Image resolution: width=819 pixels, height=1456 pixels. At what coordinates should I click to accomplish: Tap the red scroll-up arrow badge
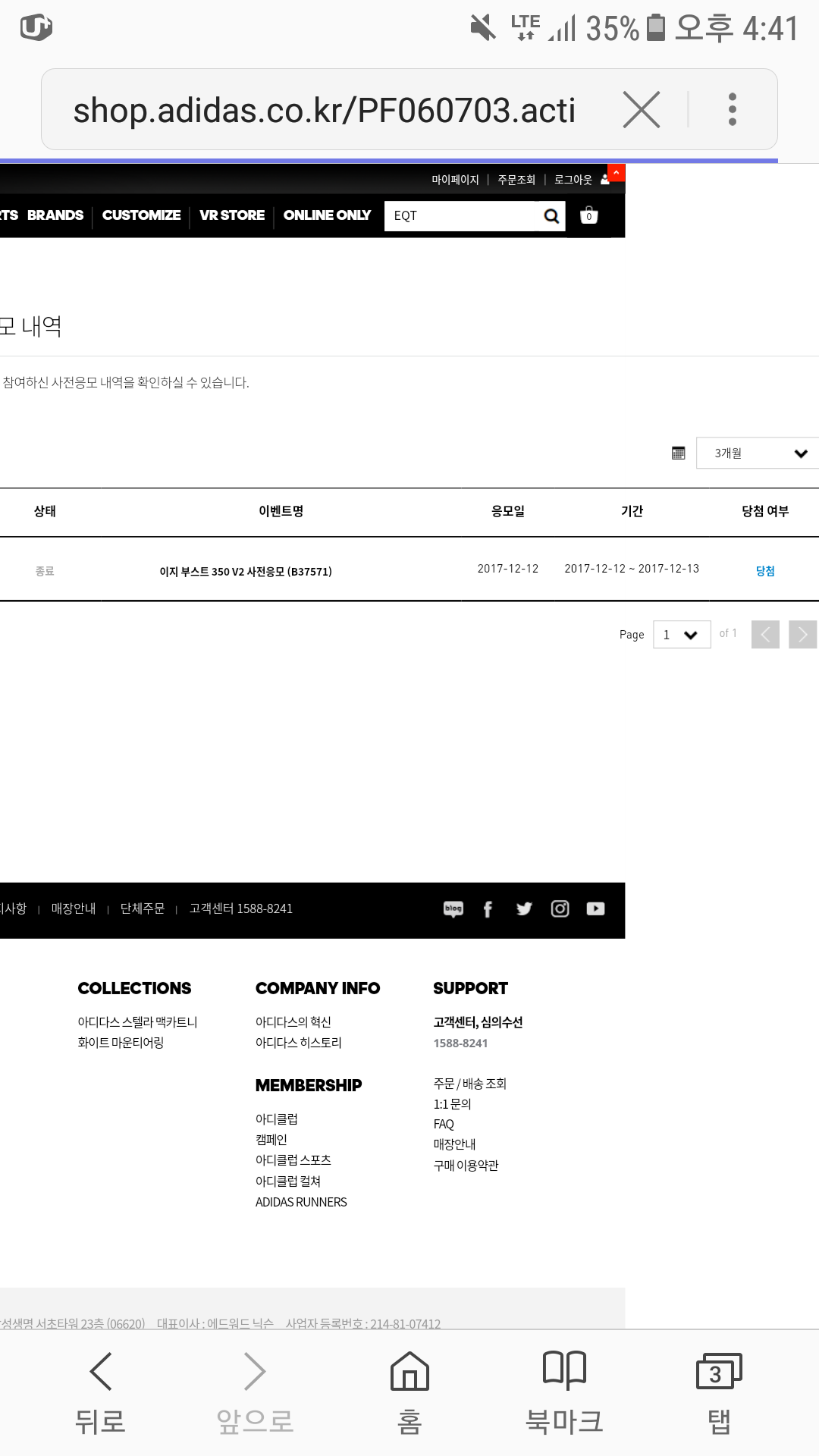pos(617,173)
